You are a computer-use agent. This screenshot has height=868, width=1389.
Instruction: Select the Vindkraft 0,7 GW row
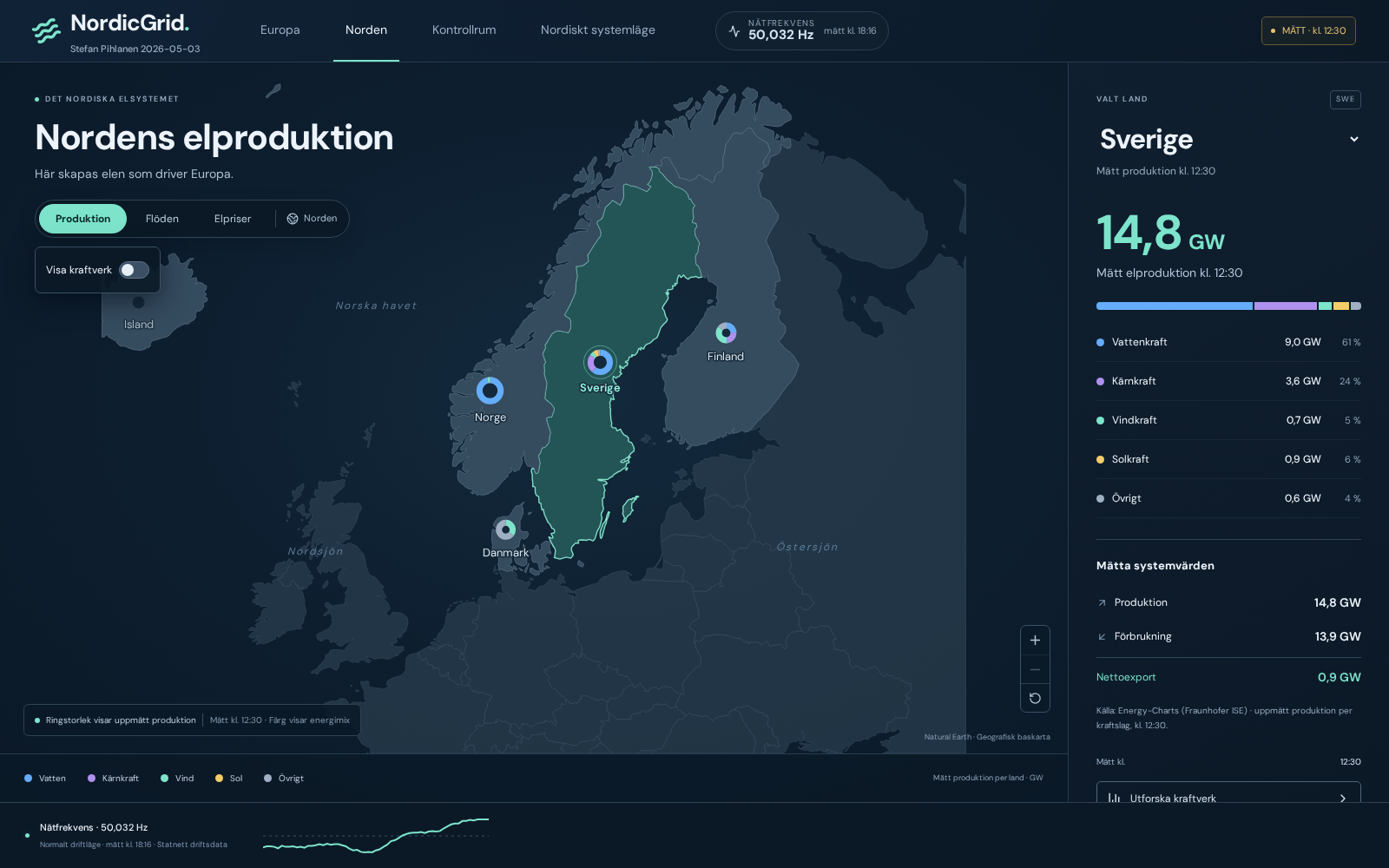coord(1228,420)
